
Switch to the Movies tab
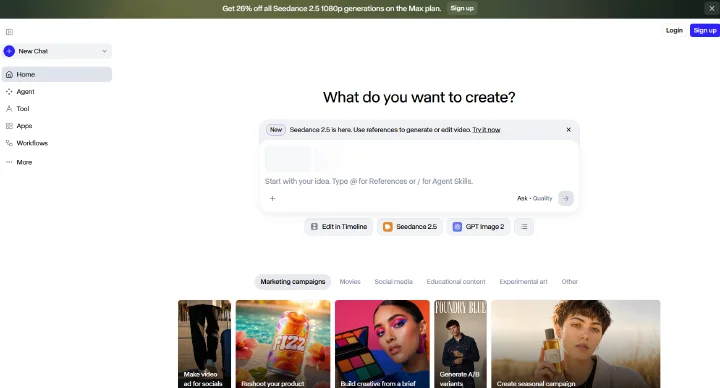pyautogui.click(x=350, y=282)
